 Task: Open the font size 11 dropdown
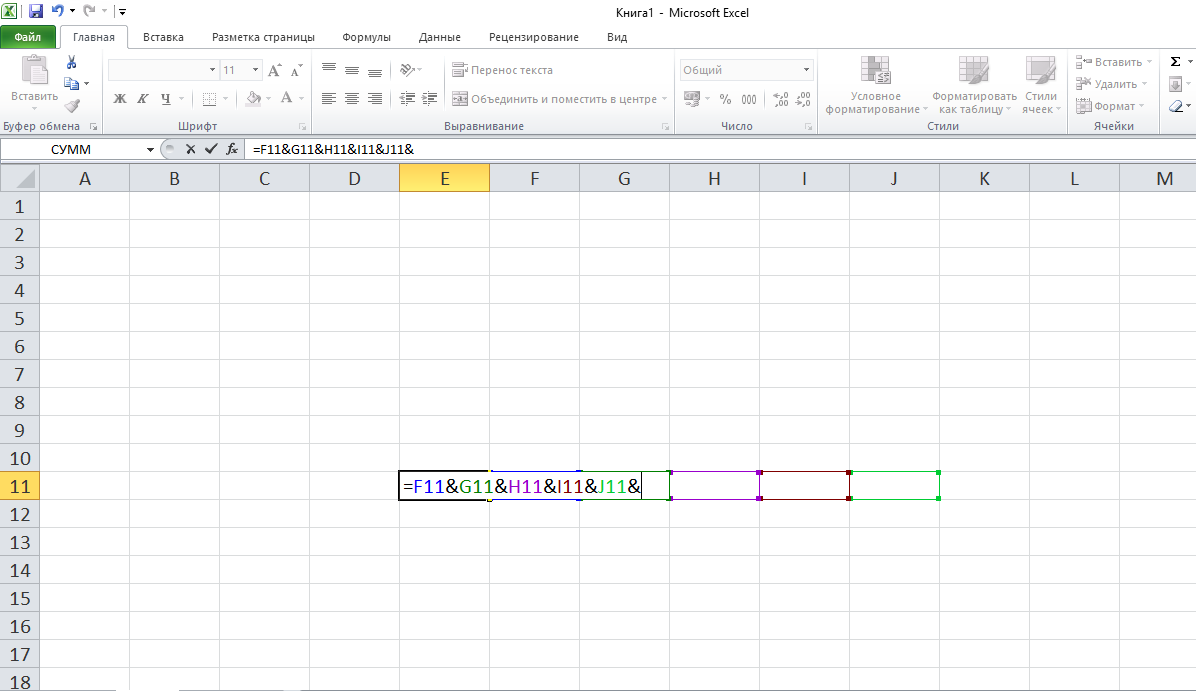pos(256,69)
